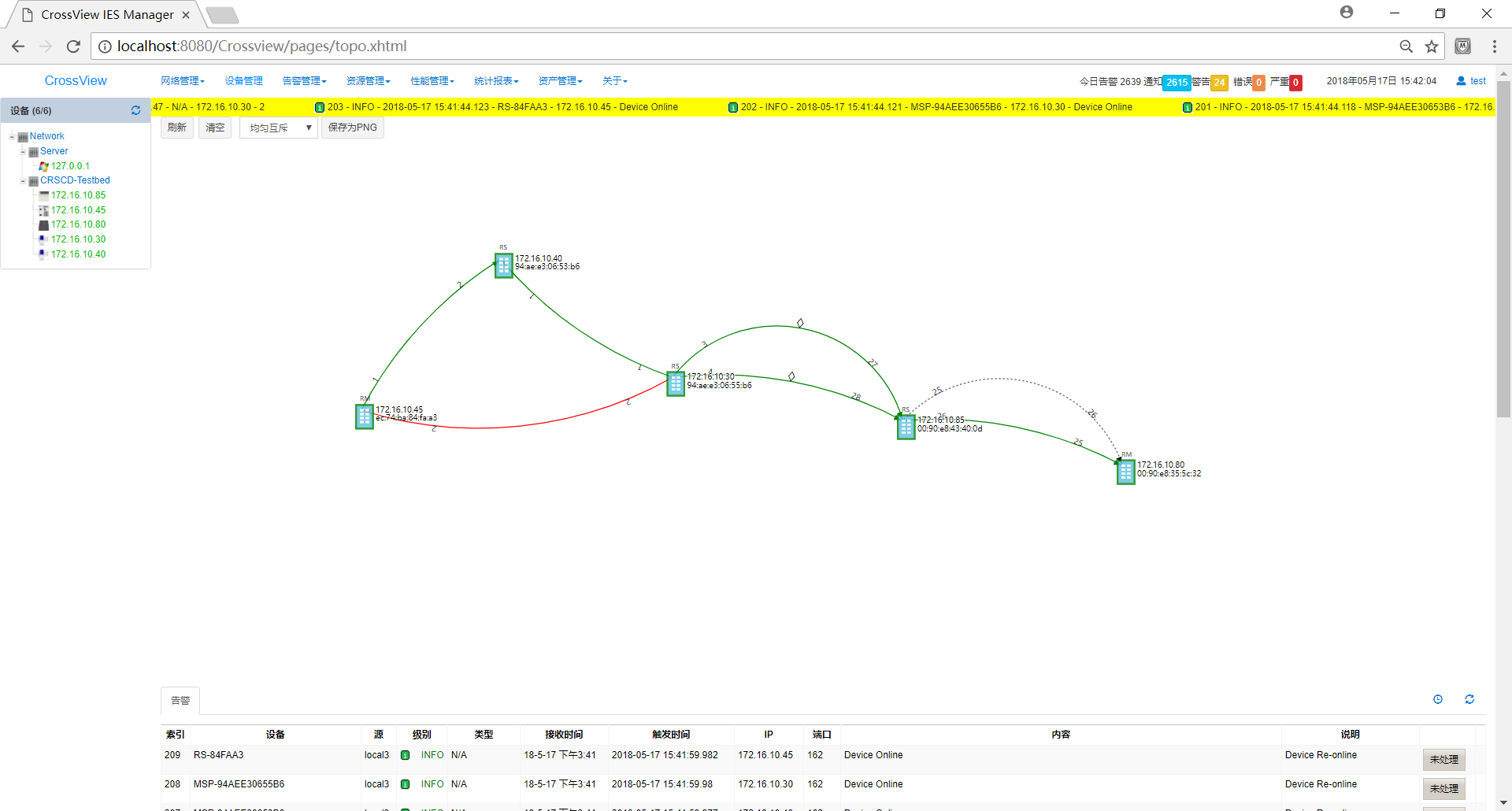Collapse the Network tree node
This screenshot has height=811, width=1512.
click(x=13, y=137)
